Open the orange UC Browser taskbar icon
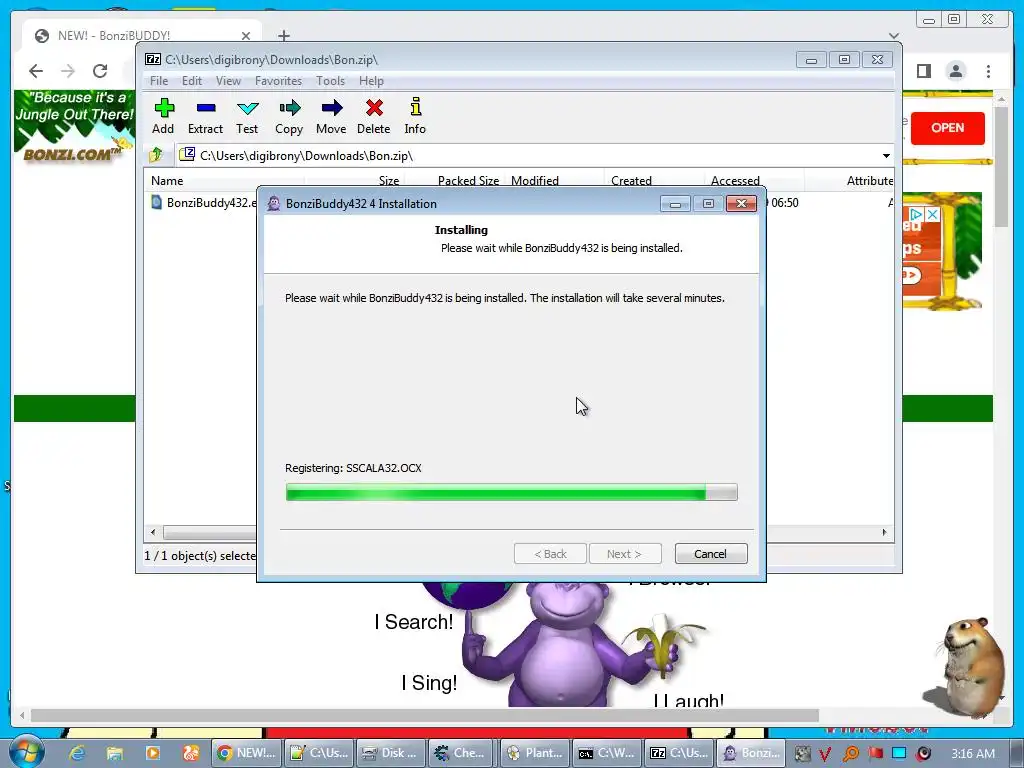1024x768 pixels. [x=191, y=753]
